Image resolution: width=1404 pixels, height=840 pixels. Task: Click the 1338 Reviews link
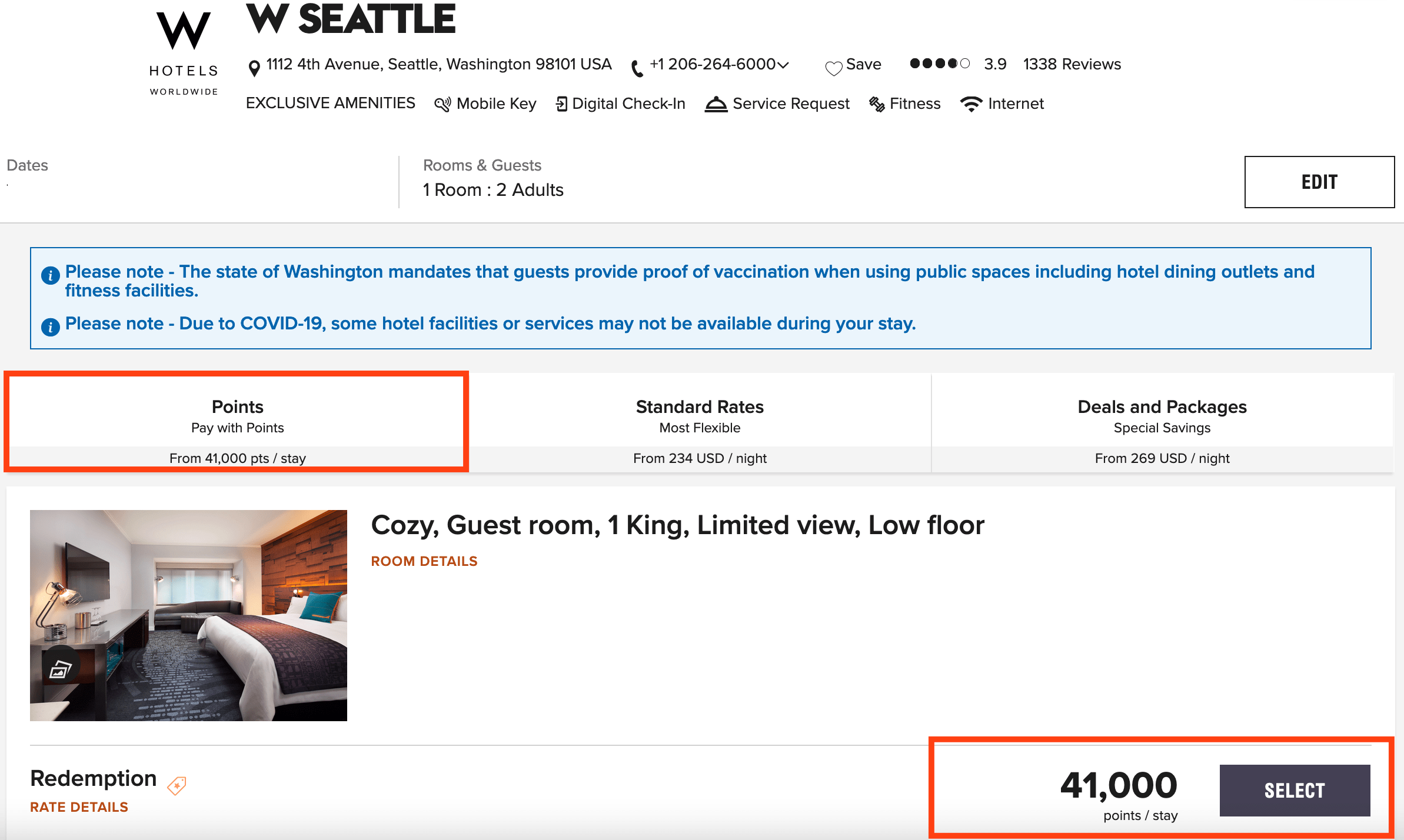1072,65
